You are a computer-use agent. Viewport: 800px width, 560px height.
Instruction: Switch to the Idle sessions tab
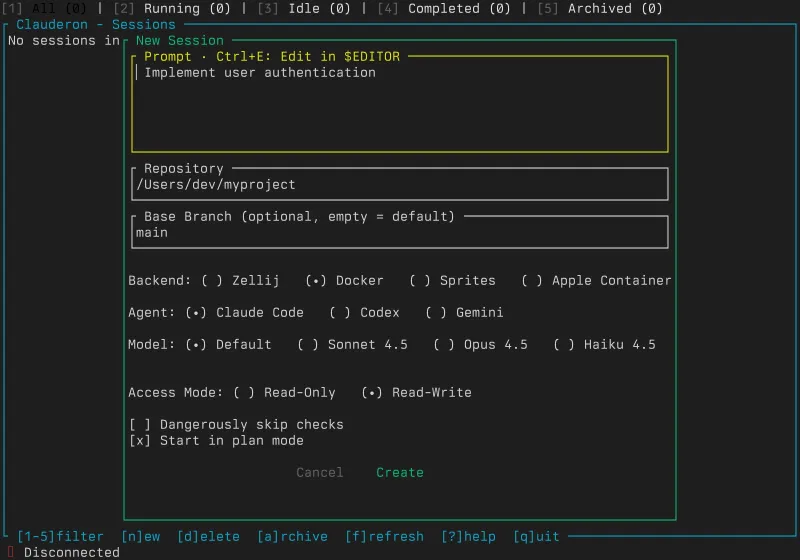click(304, 9)
